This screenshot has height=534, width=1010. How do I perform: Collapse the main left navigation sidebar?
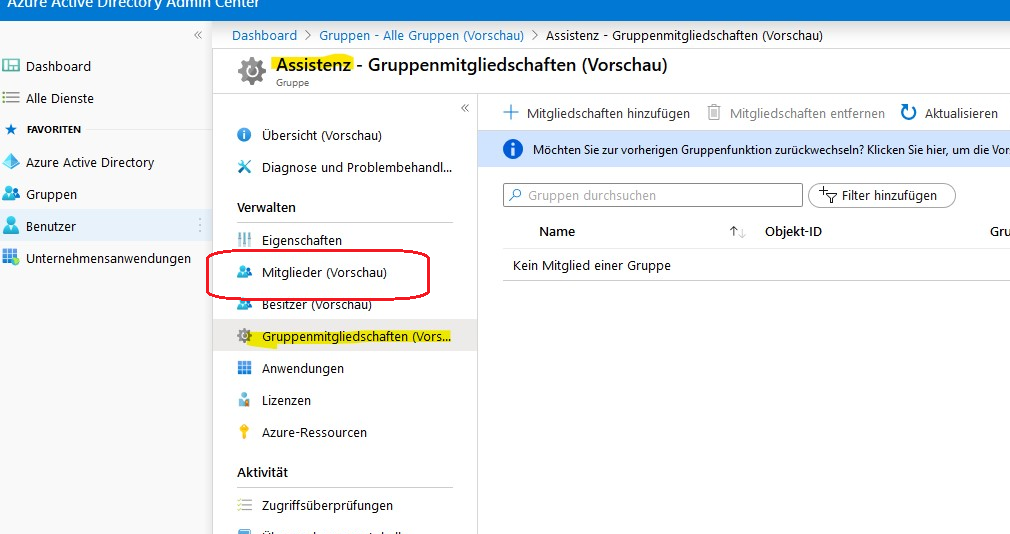point(198,35)
